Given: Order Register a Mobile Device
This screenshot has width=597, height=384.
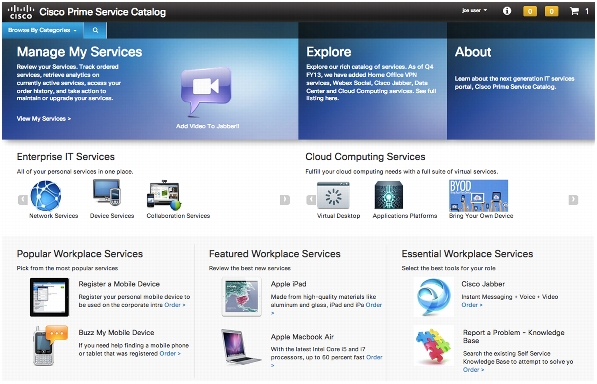Looking at the screenshot, I should click(175, 305).
